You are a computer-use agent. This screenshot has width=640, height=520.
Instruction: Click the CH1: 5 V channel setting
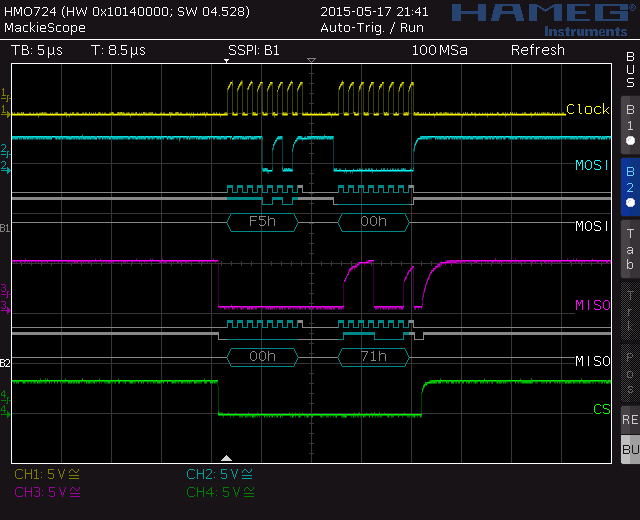click(x=47, y=474)
